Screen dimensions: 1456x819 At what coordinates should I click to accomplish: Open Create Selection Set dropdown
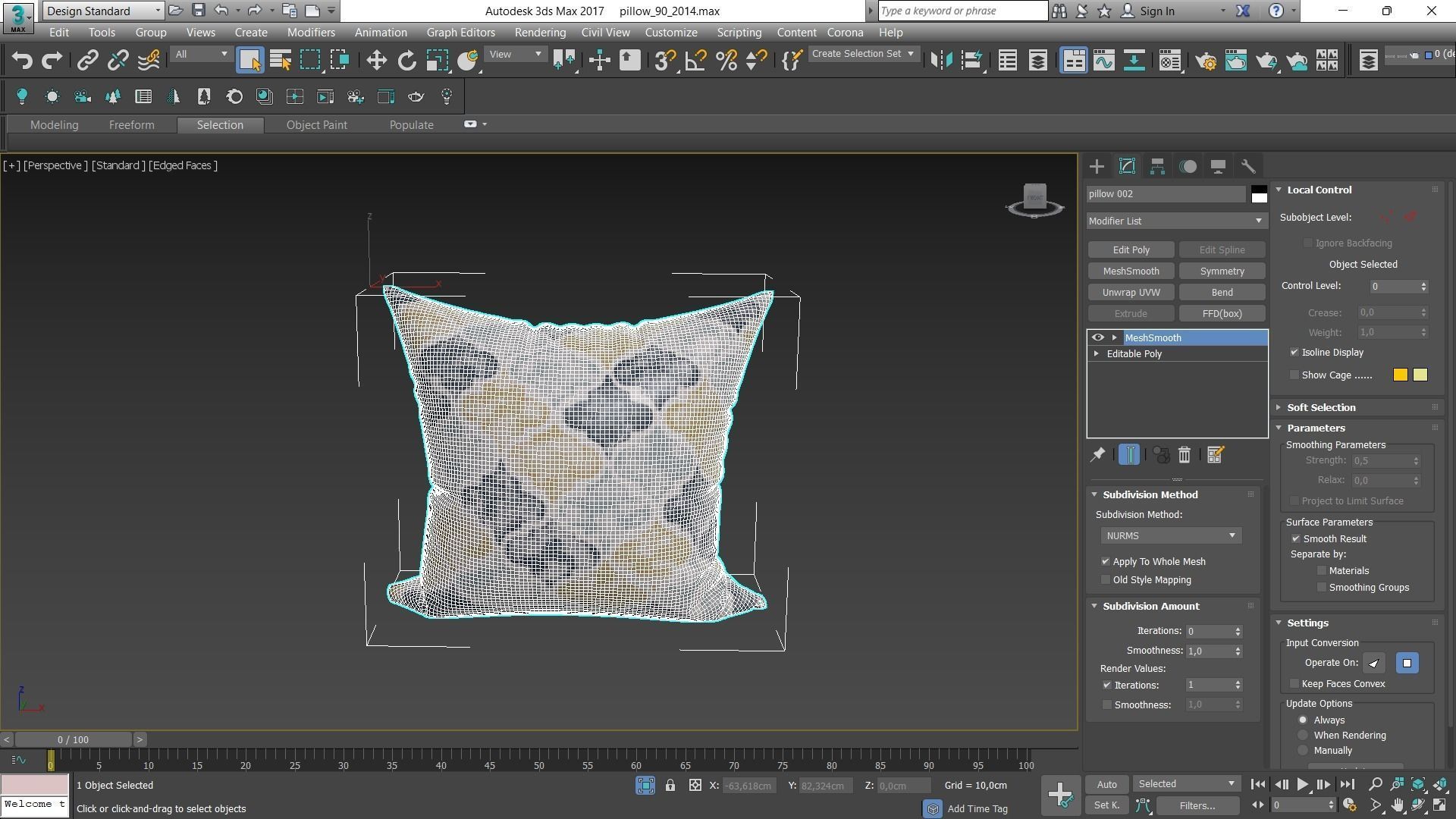pyautogui.click(x=864, y=54)
